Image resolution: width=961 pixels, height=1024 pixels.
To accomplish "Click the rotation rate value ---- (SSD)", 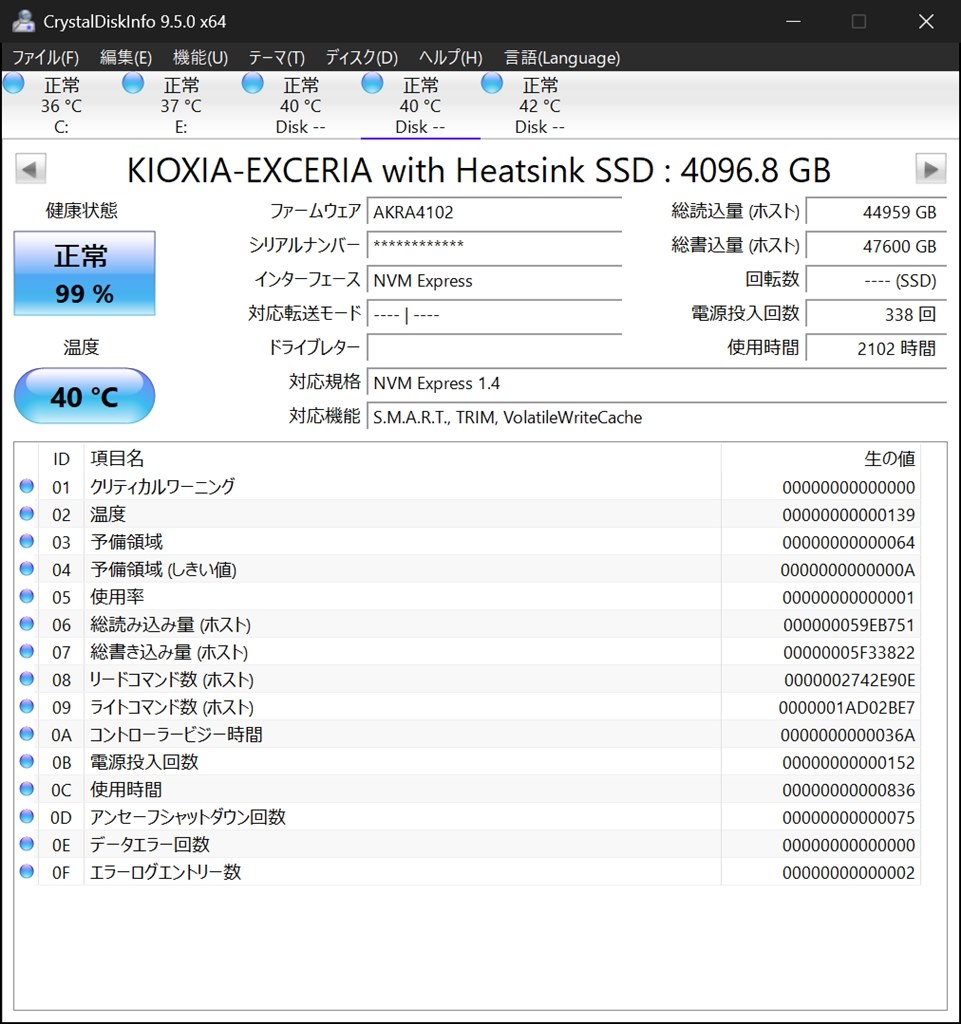I will point(876,280).
